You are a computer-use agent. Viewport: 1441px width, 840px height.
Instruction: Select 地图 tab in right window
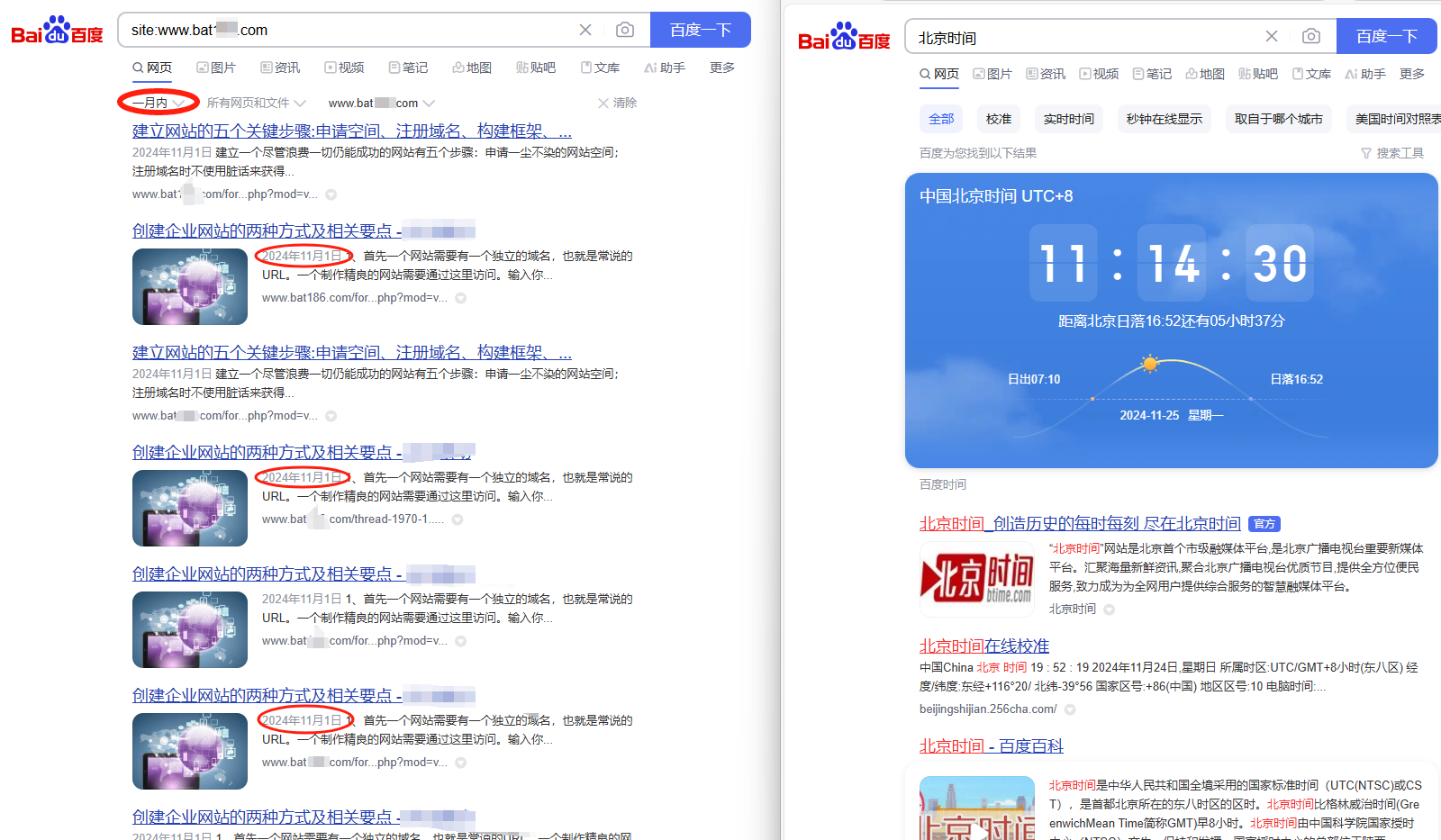(x=1205, y=74)
